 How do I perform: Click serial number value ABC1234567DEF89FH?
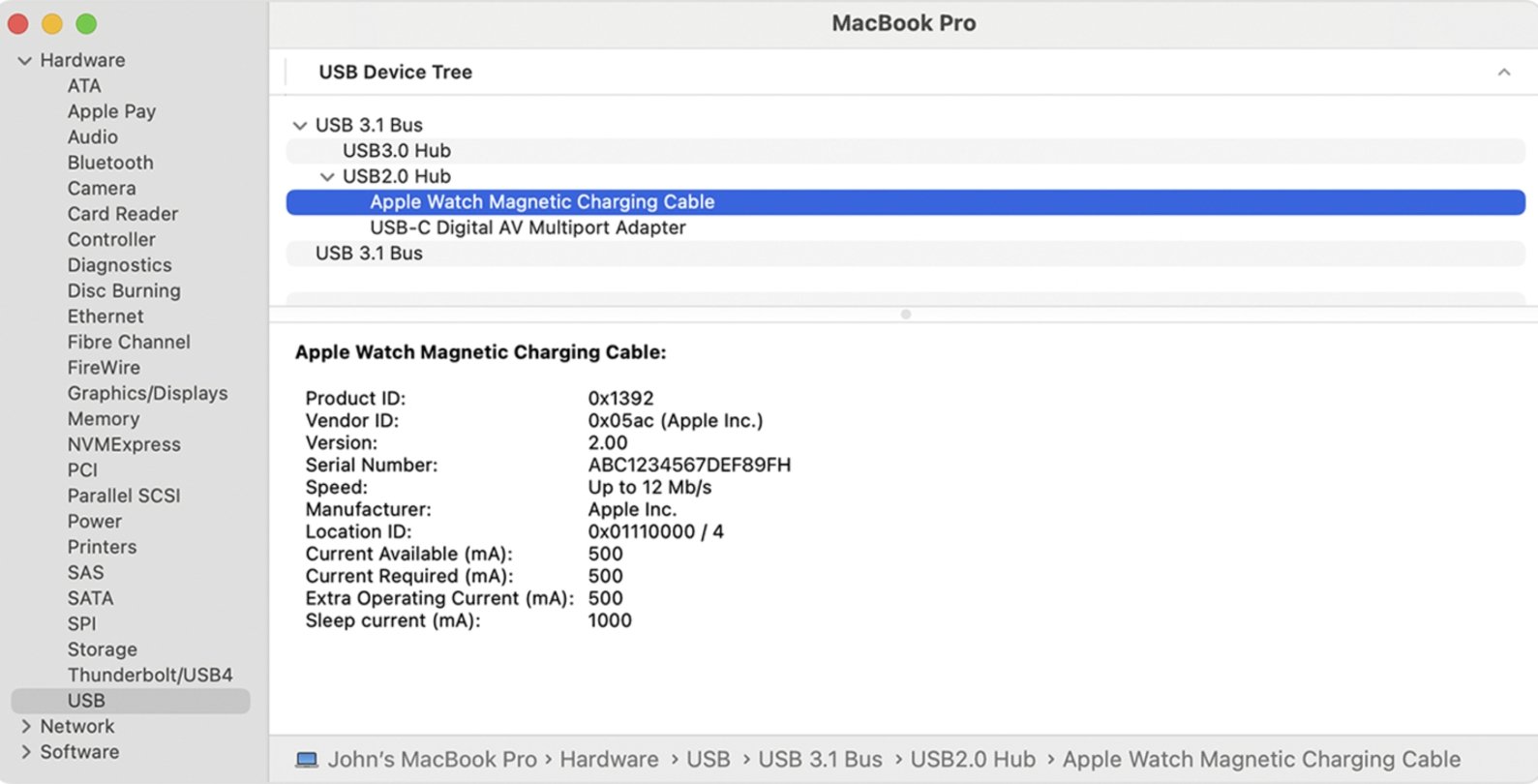coord(689,466)
